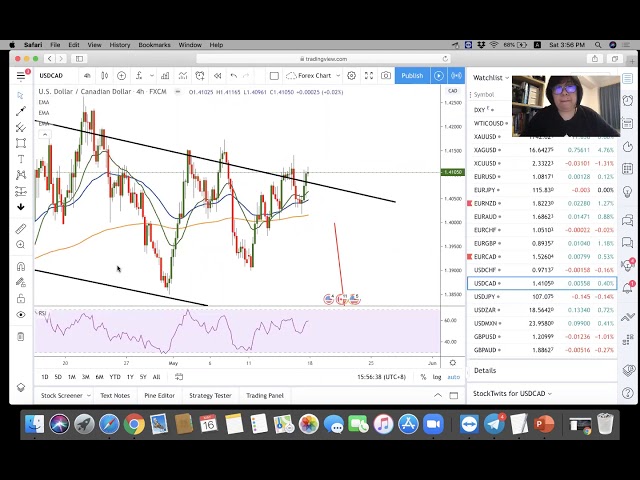Select the 1Y date range button
The width and height of the screenshot is (640, 480).
(x=129, y=377)
